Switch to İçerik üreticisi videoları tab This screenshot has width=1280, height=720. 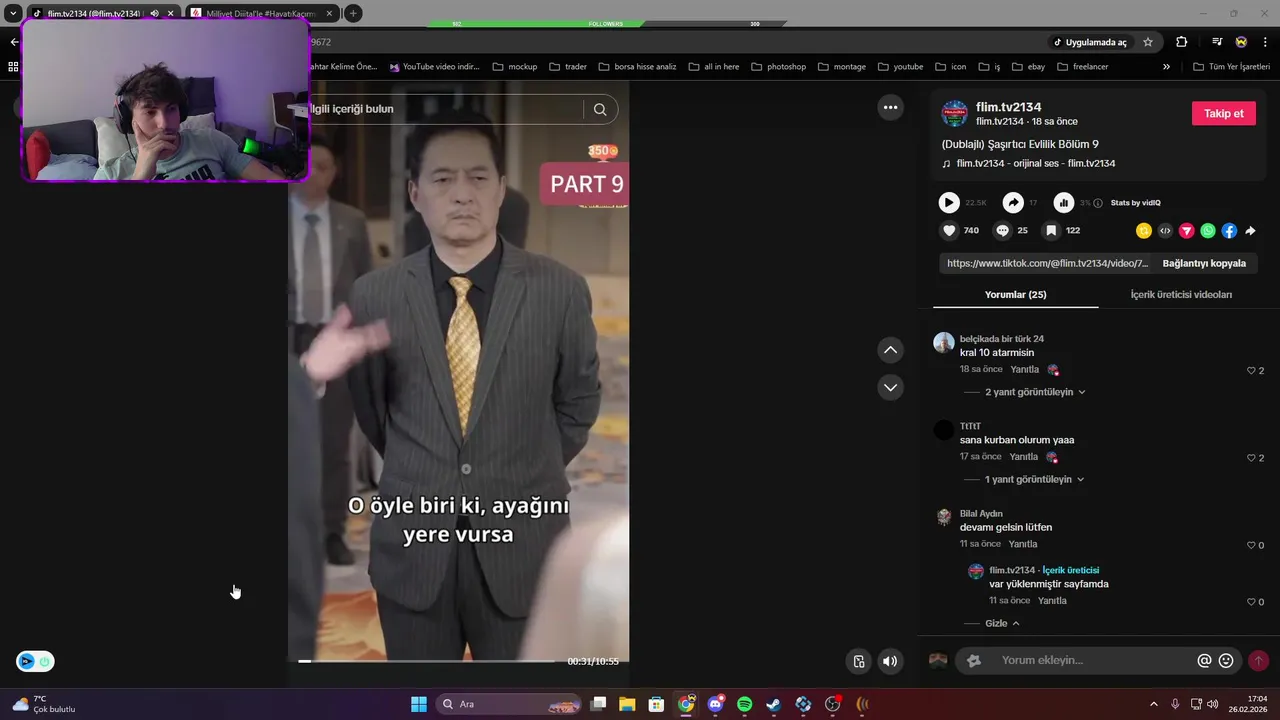[x=1181, y=295]
